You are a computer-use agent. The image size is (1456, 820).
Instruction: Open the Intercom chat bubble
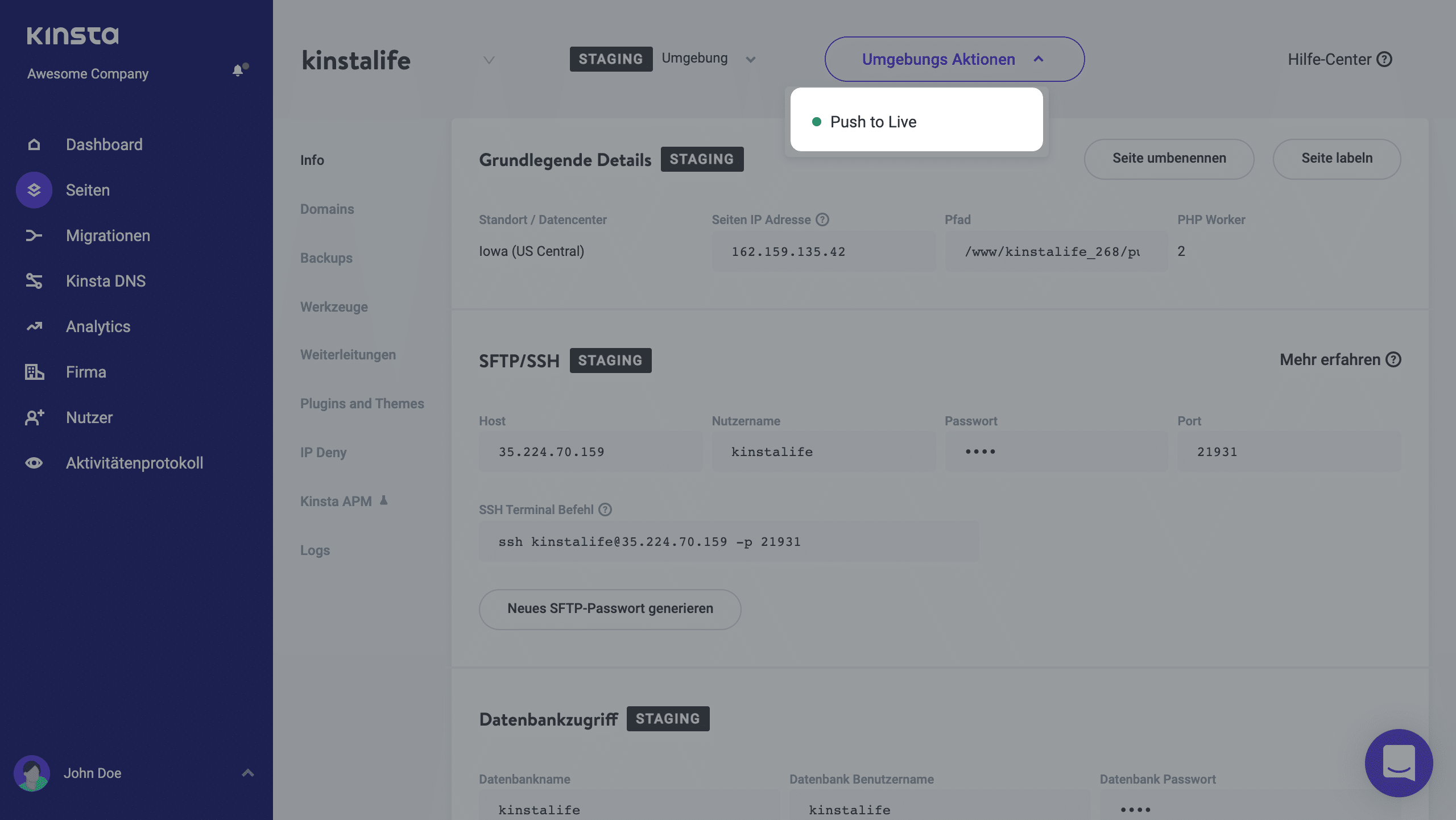[1399, 763]
